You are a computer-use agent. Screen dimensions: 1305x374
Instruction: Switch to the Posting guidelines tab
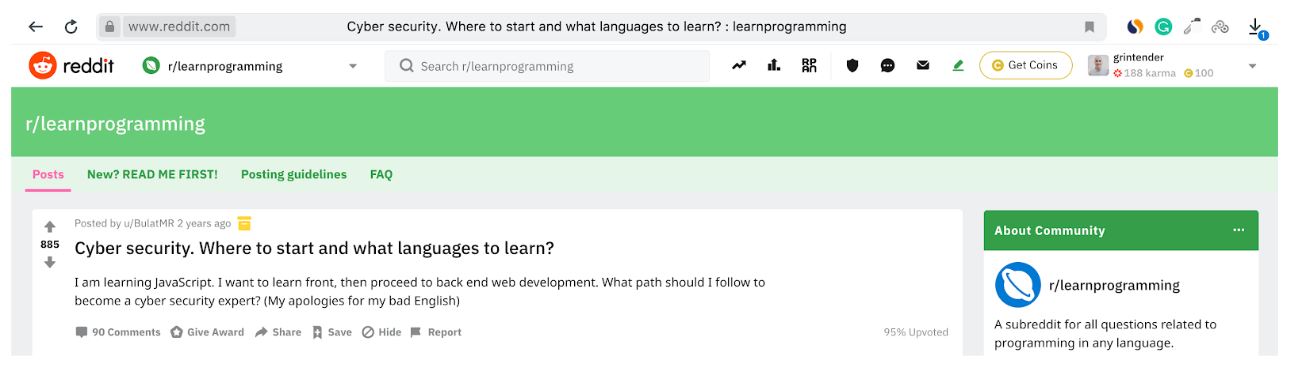tap(294, 174)
